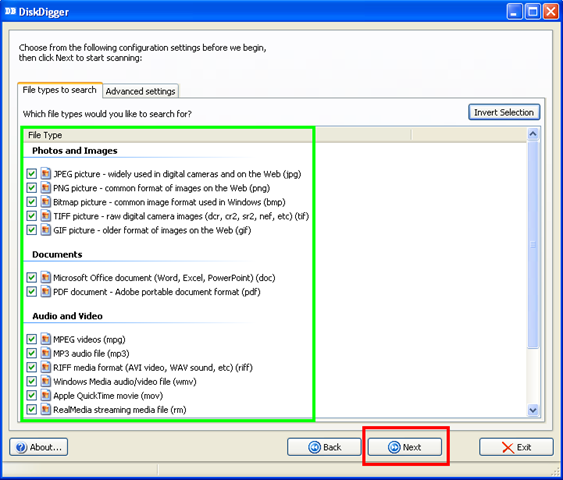Click the JPEG picture file type icon
Screen dimensions: 563x480
pyautogui.click(x=45, y=174)
